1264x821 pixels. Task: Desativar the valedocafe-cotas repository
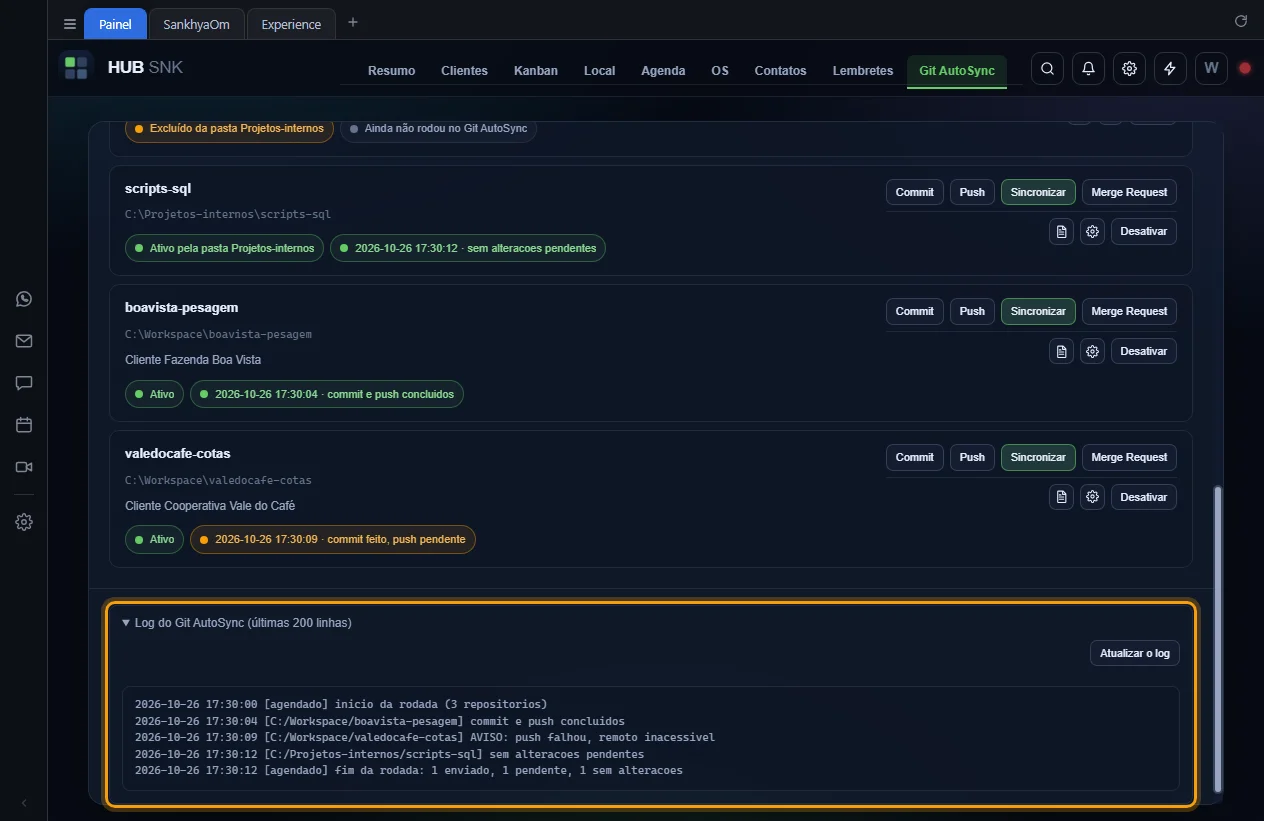(x=1144, y=497)
